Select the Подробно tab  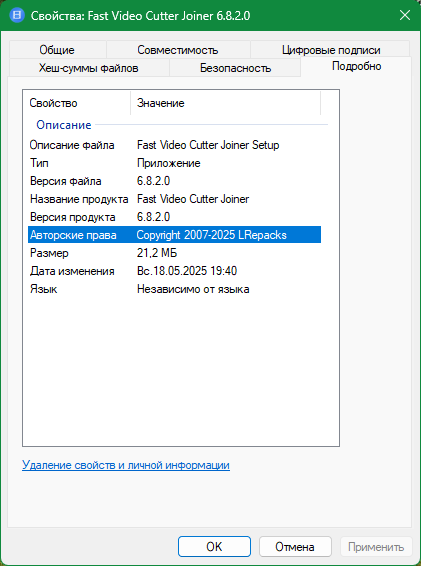click(356, 66)
